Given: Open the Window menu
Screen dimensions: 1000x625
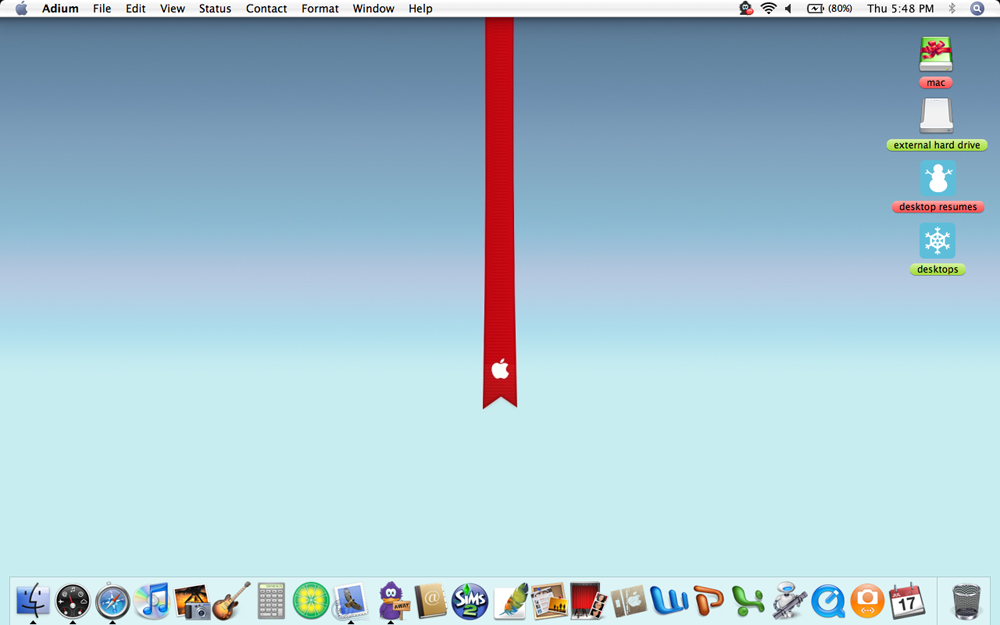Looking at the screenshot, I should click(373, 8).
